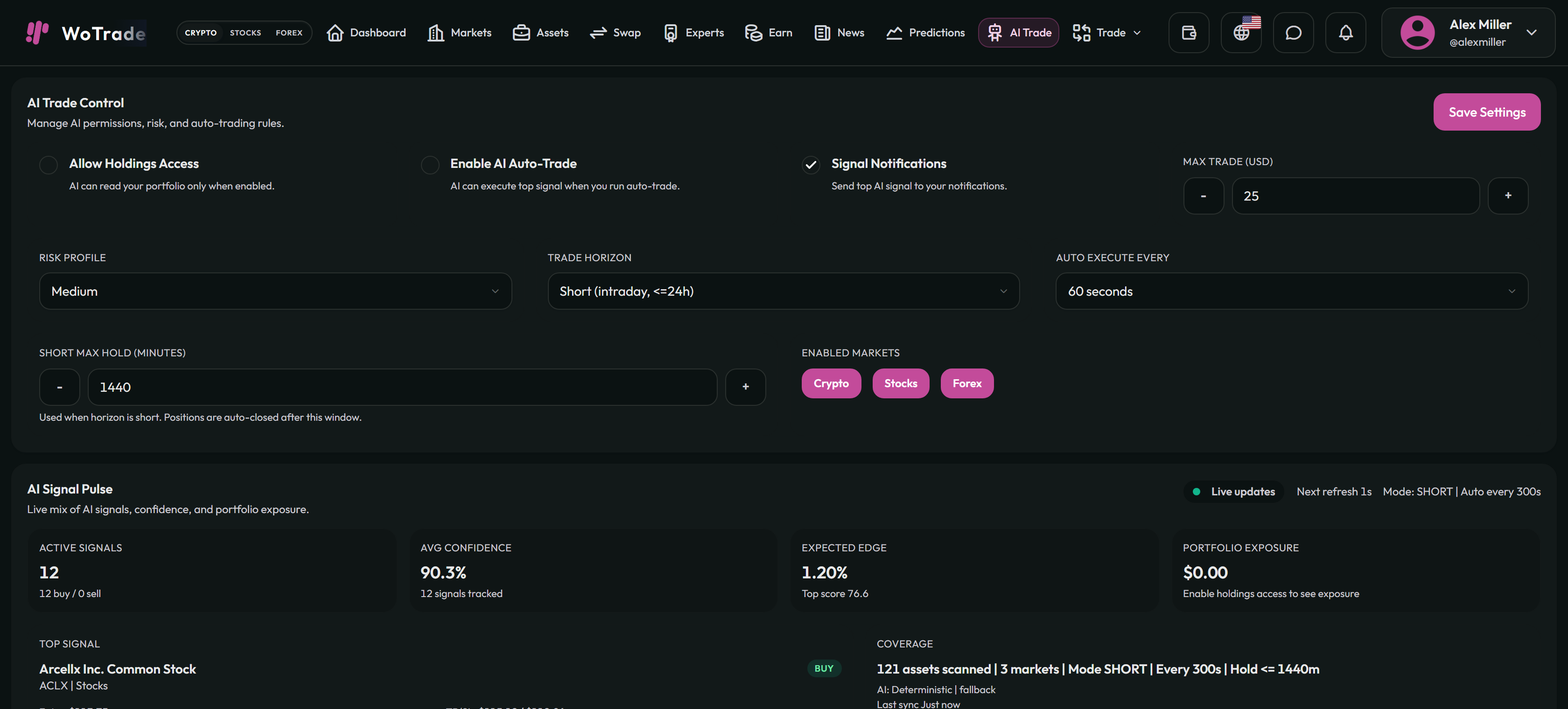The image size is (1568, 709).
Task: Click the ACLX | Stocks ticker text
Action: pos(74,686)
